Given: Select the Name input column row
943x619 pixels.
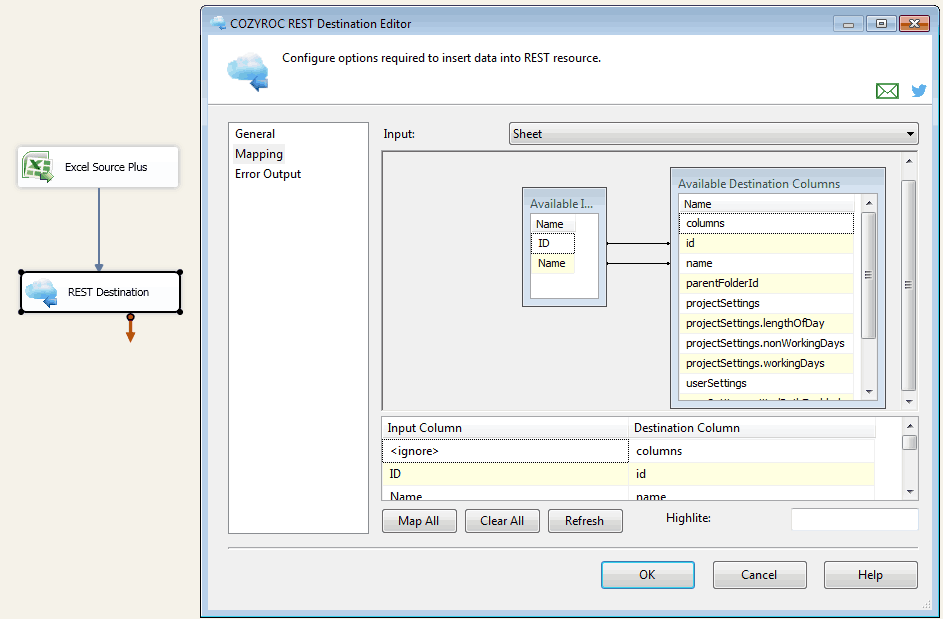Looking at the screenshot, I should [x=553, y=263].
